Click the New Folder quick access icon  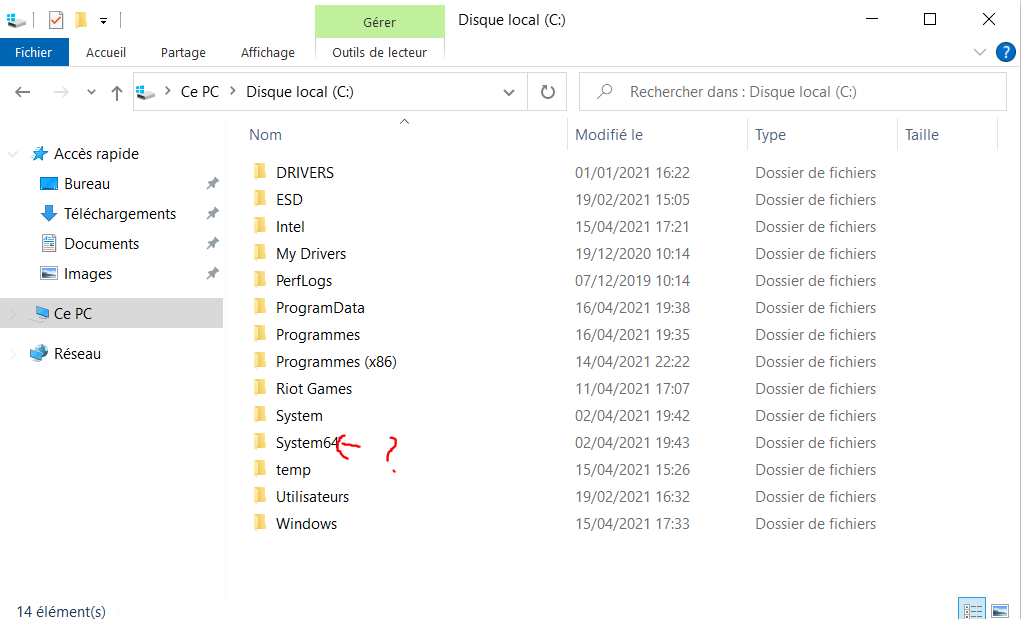81,19
